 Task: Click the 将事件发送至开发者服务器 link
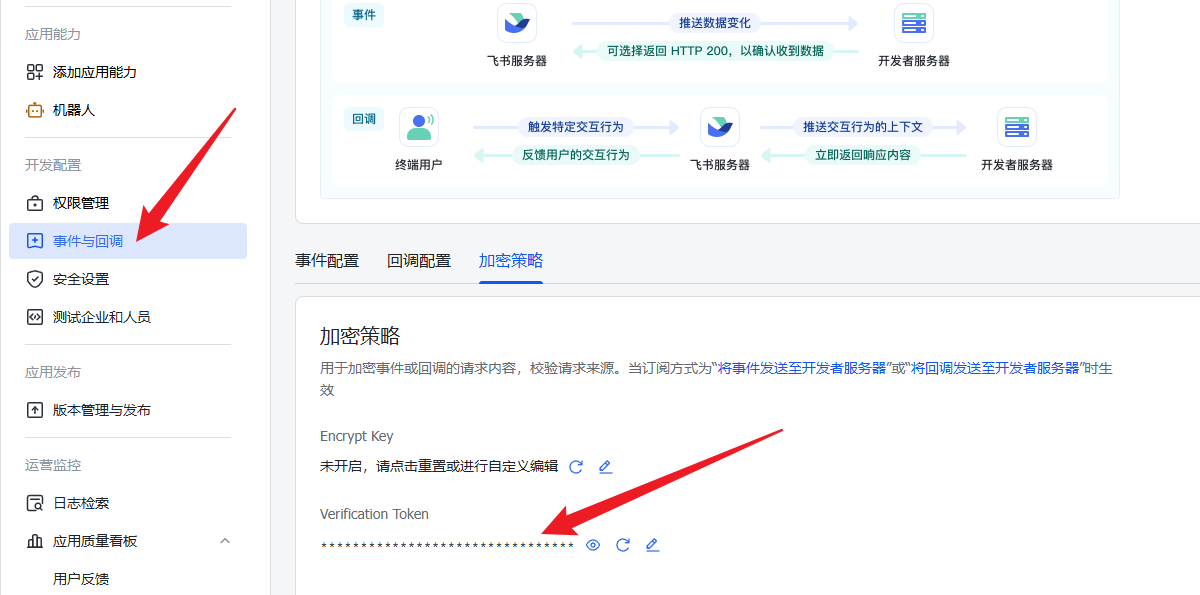[x=802, y=368]
